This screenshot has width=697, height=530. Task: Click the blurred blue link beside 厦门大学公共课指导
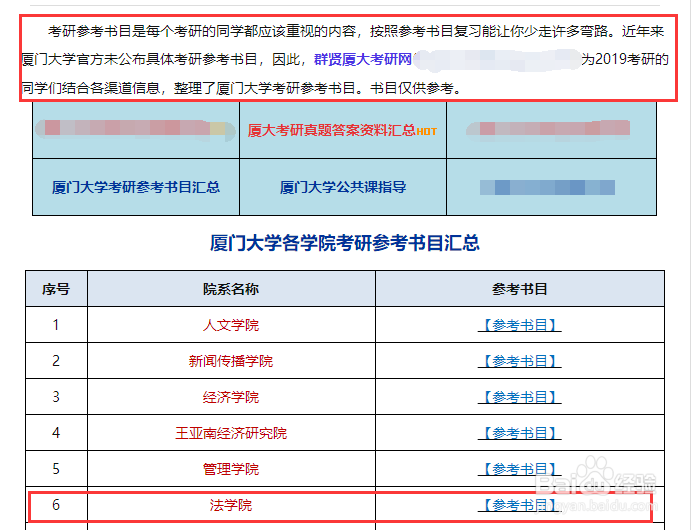coord(547,188)
